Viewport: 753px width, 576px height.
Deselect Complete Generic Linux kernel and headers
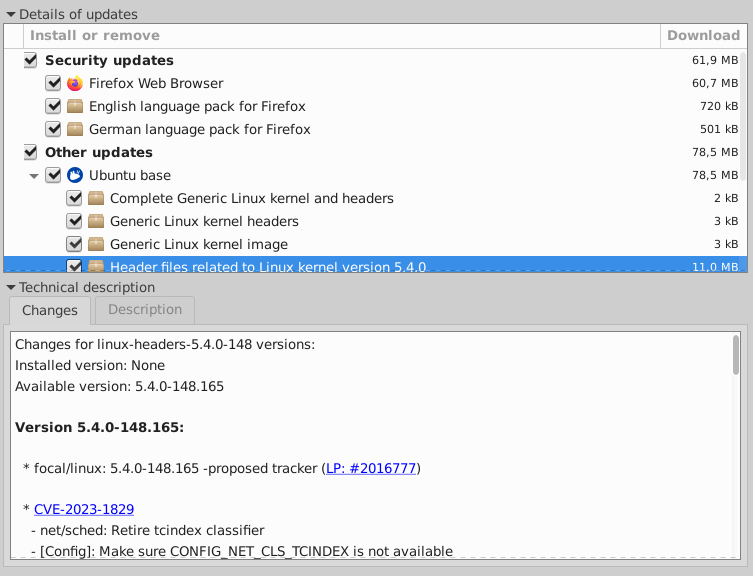(74, 198)
